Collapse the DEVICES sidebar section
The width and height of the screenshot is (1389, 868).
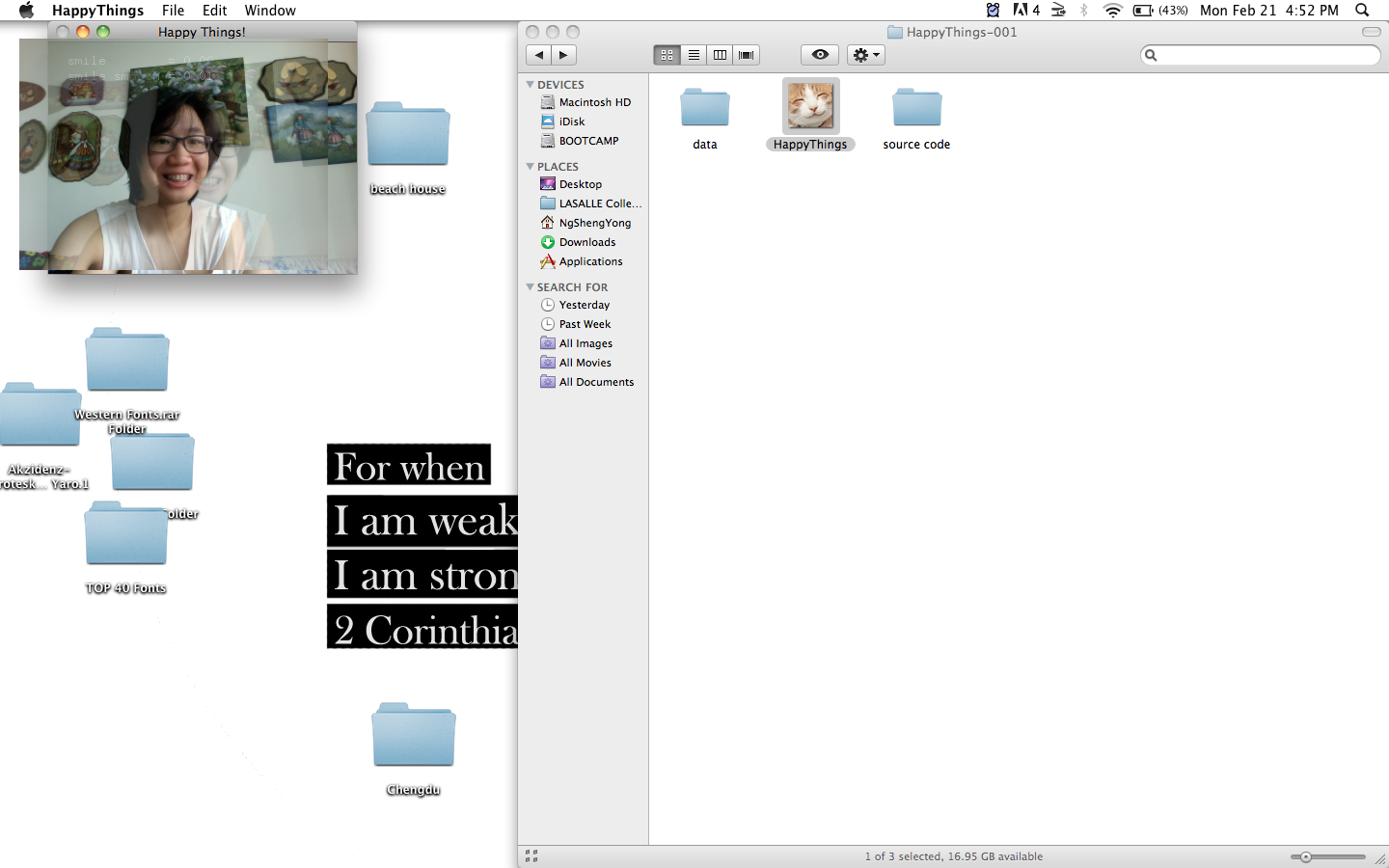pos(530,85)
